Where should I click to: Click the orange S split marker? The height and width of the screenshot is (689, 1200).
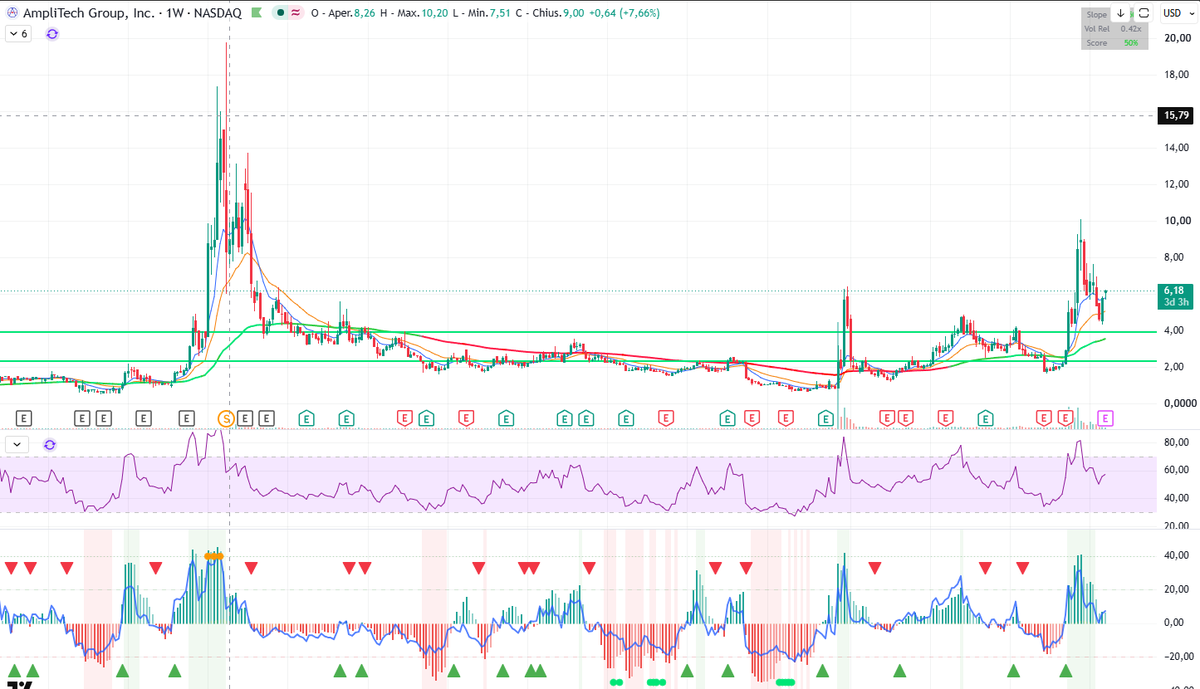coord(226,418)
